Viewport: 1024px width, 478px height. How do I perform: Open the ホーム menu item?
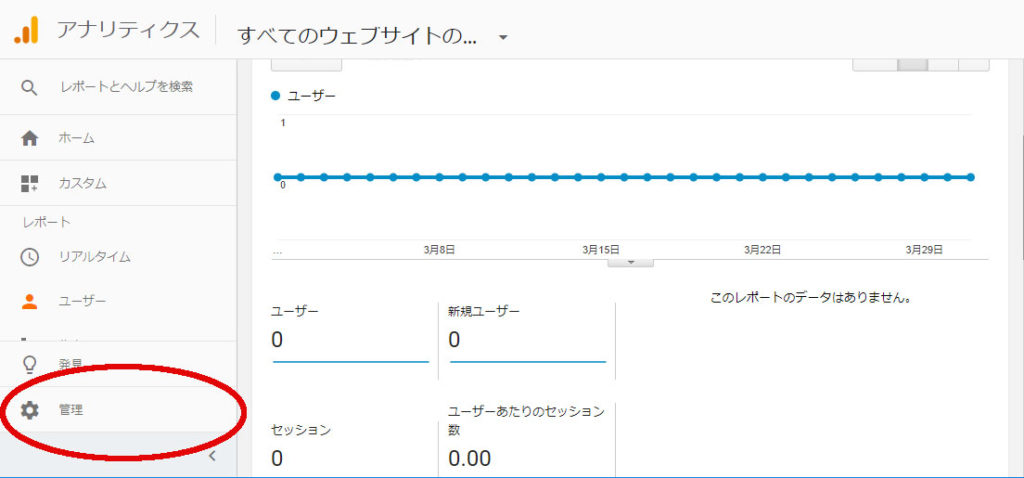click(x=76, y=138)
